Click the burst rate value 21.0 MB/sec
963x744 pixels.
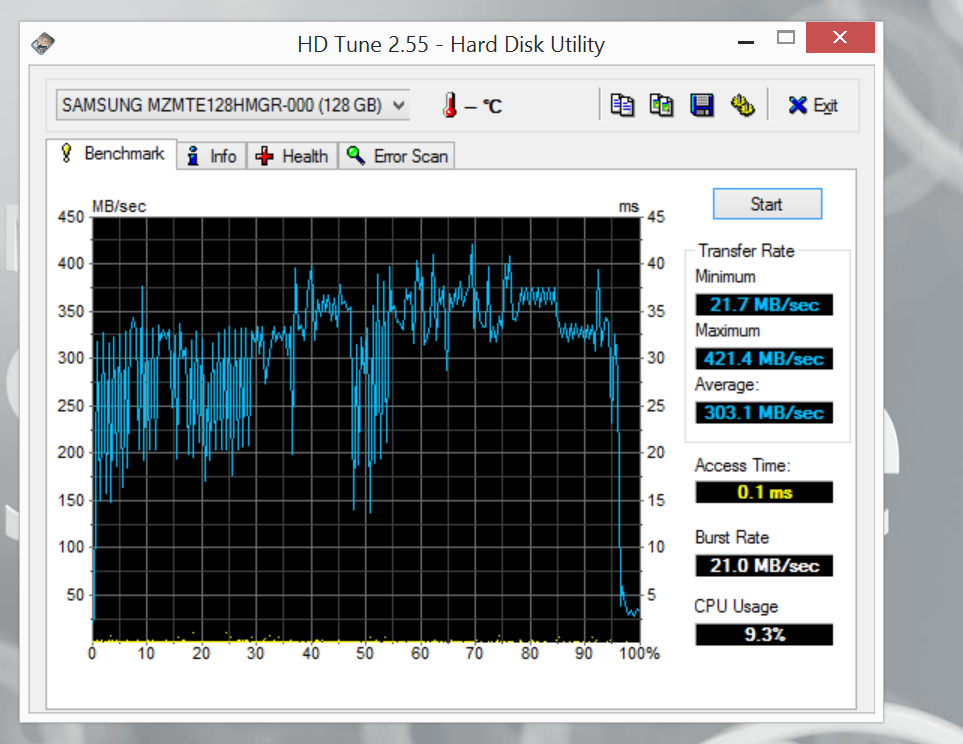tap(764, 565)
